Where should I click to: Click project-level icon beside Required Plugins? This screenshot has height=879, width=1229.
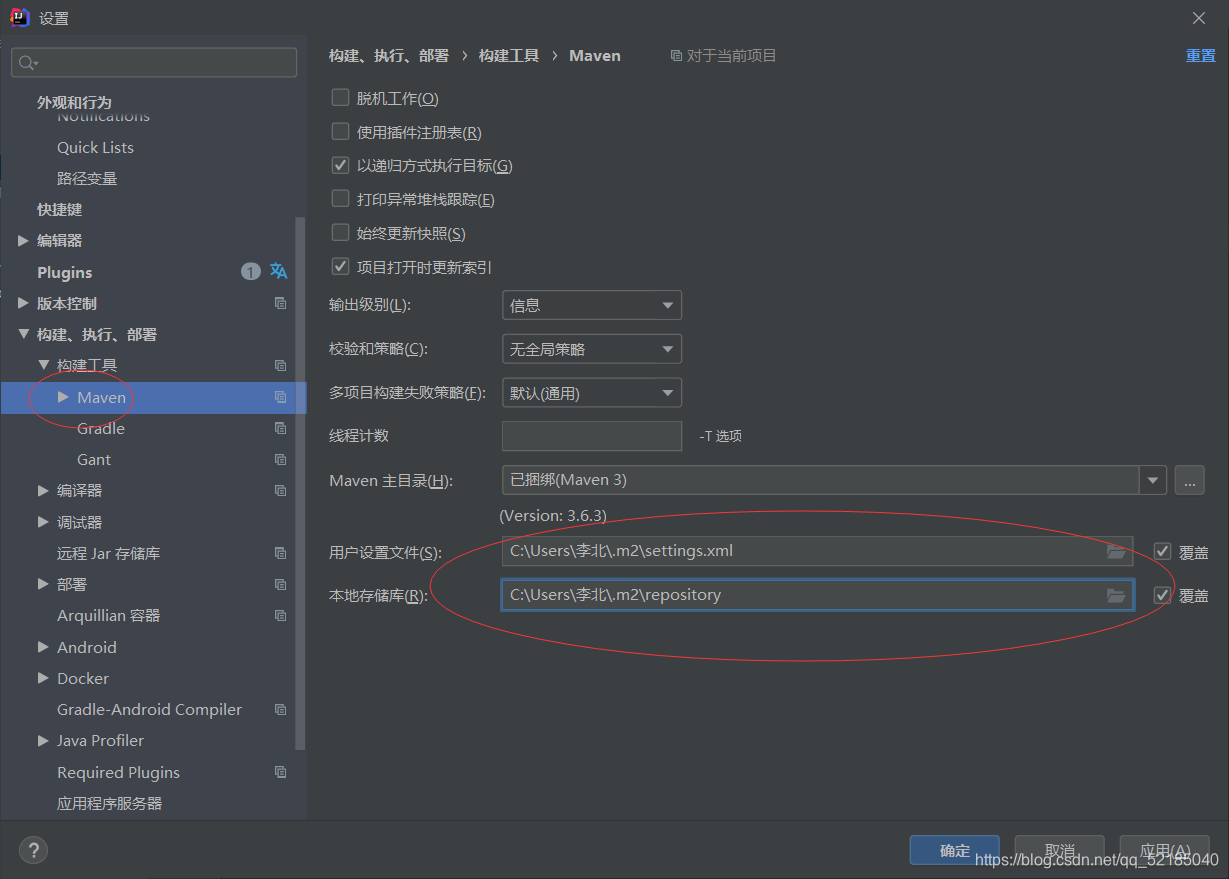click(x=281, y=772)
